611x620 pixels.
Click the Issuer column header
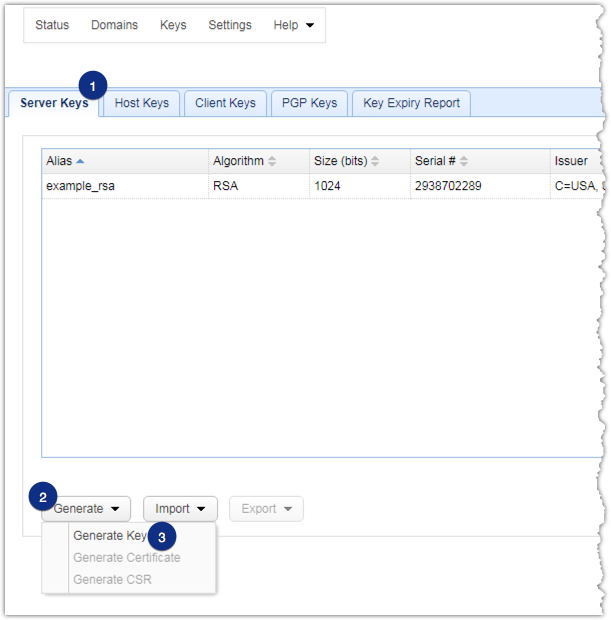[x=570, y=161]
